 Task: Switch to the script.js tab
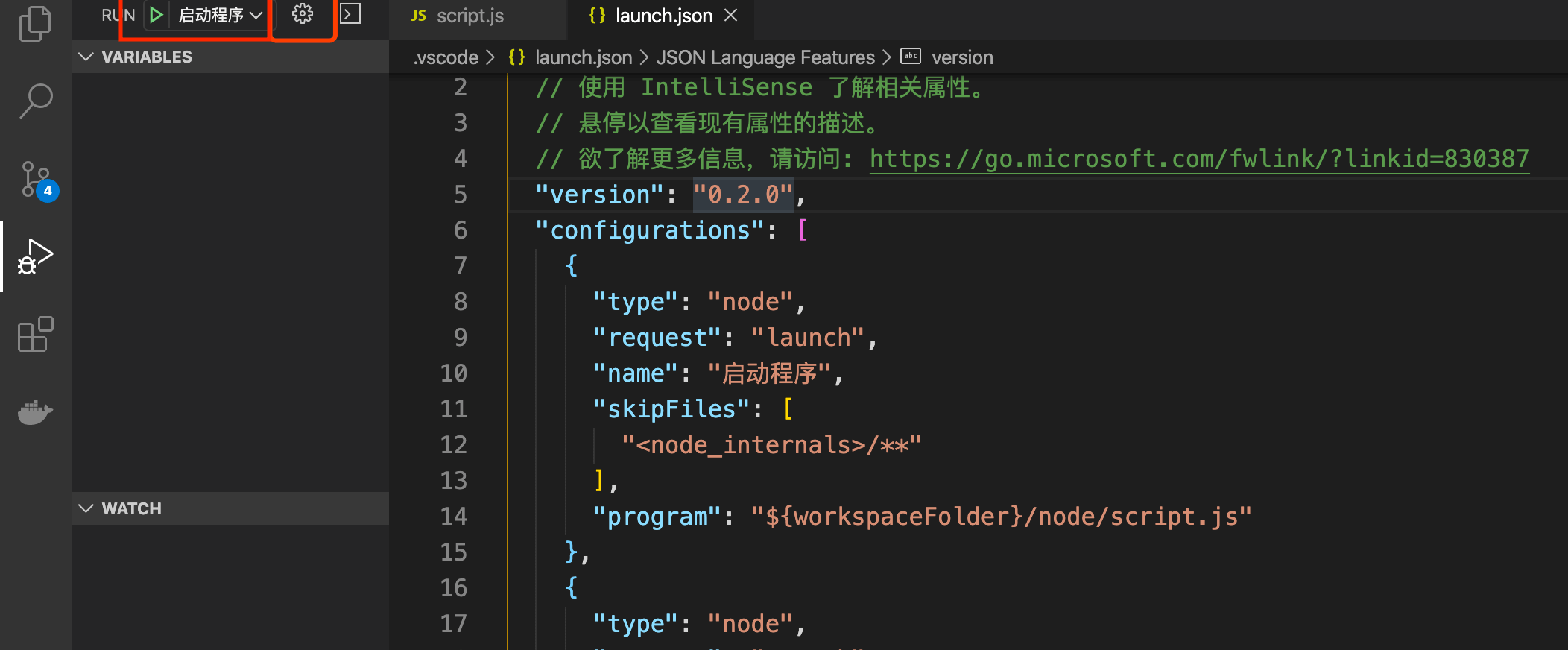tap(470, 16)
